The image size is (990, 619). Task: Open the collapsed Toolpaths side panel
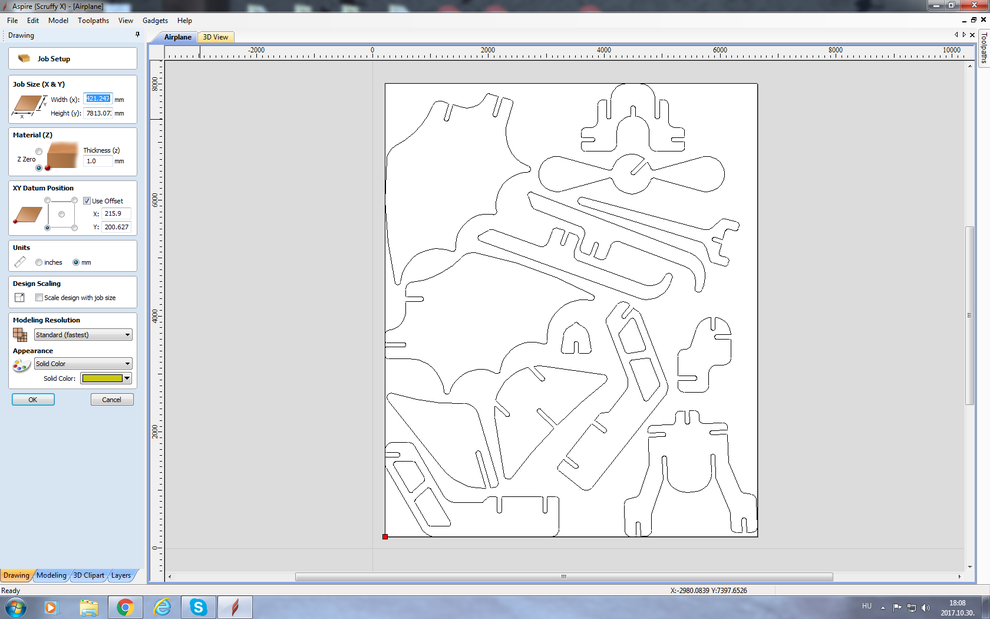983,49
